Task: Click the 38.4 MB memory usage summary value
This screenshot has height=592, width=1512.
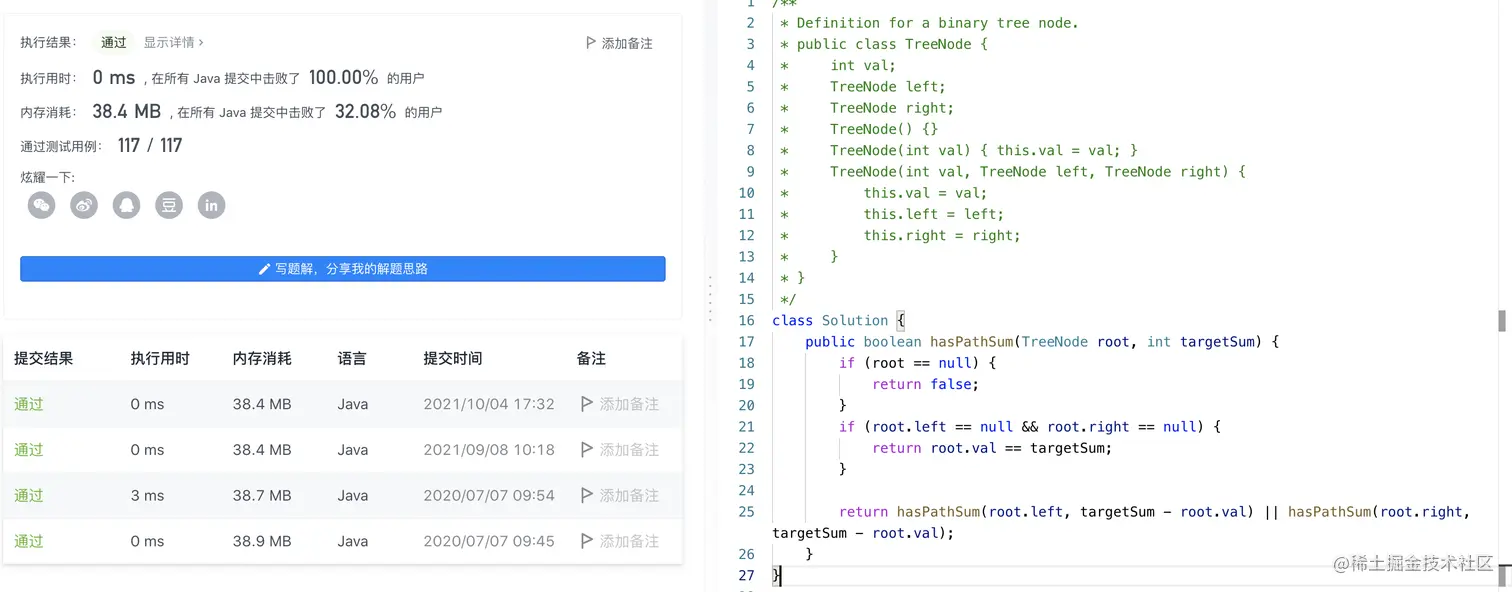Action: (127, 111)
